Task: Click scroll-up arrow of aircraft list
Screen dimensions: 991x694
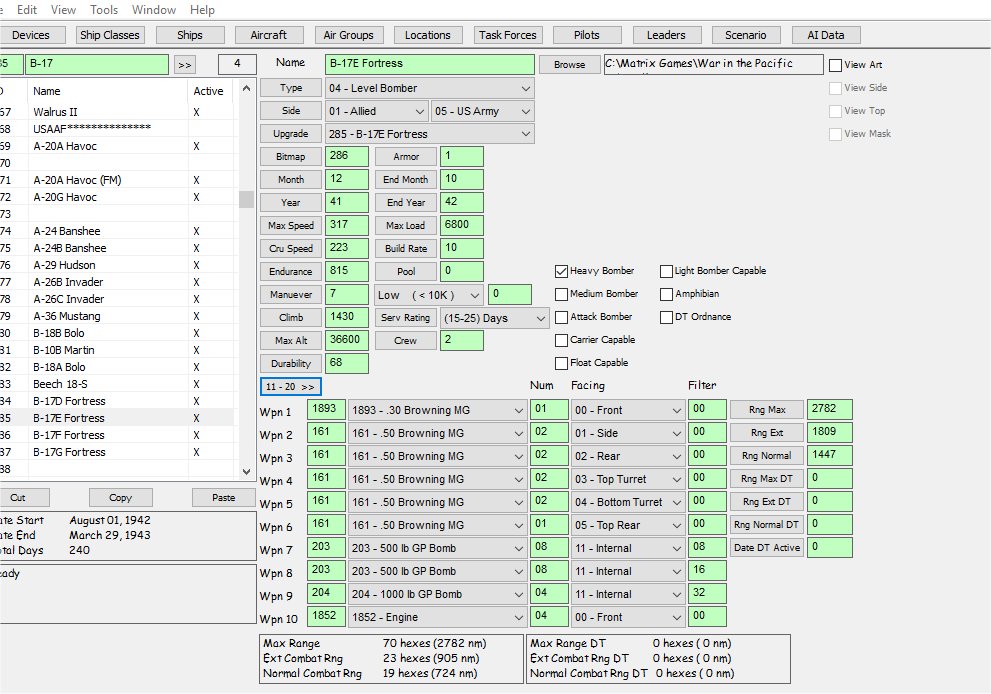Action: (246, 88)
